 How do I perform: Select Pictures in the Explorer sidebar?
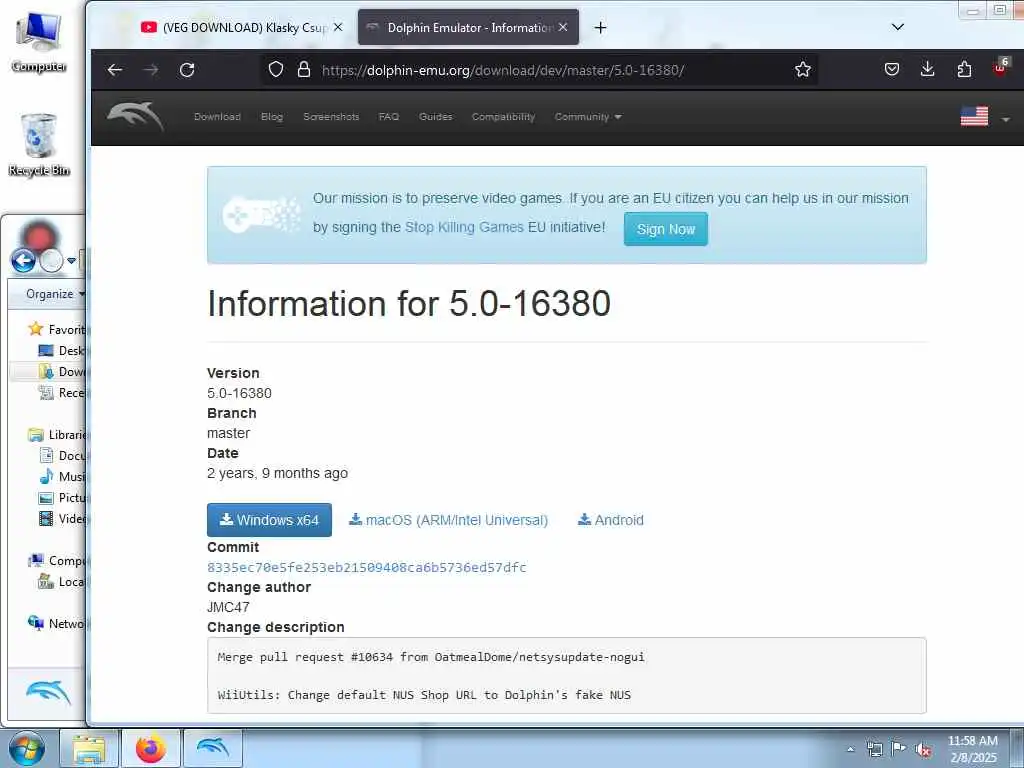coord(62,498)
